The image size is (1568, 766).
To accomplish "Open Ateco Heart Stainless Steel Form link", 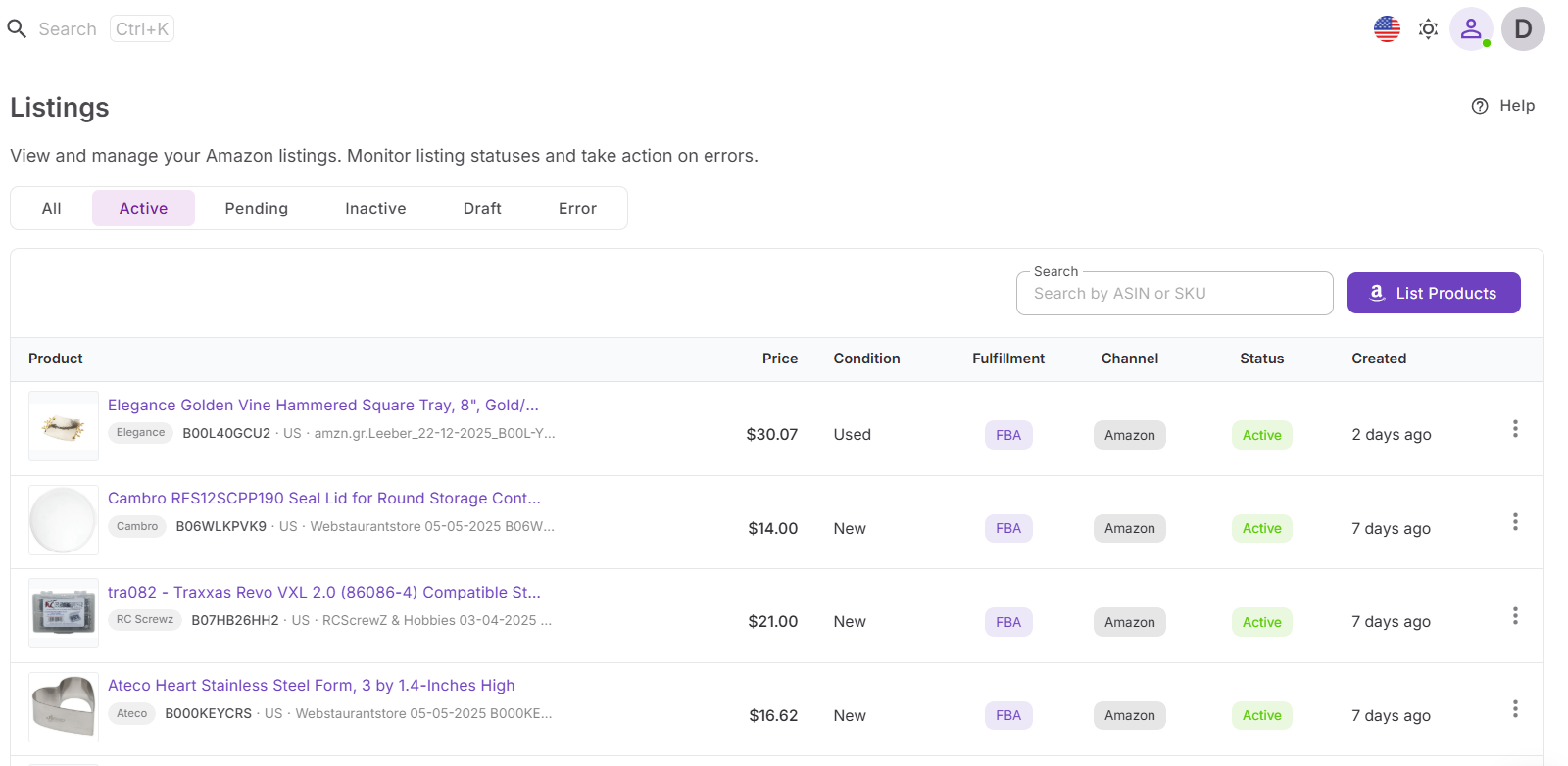I will pos(312,686).
